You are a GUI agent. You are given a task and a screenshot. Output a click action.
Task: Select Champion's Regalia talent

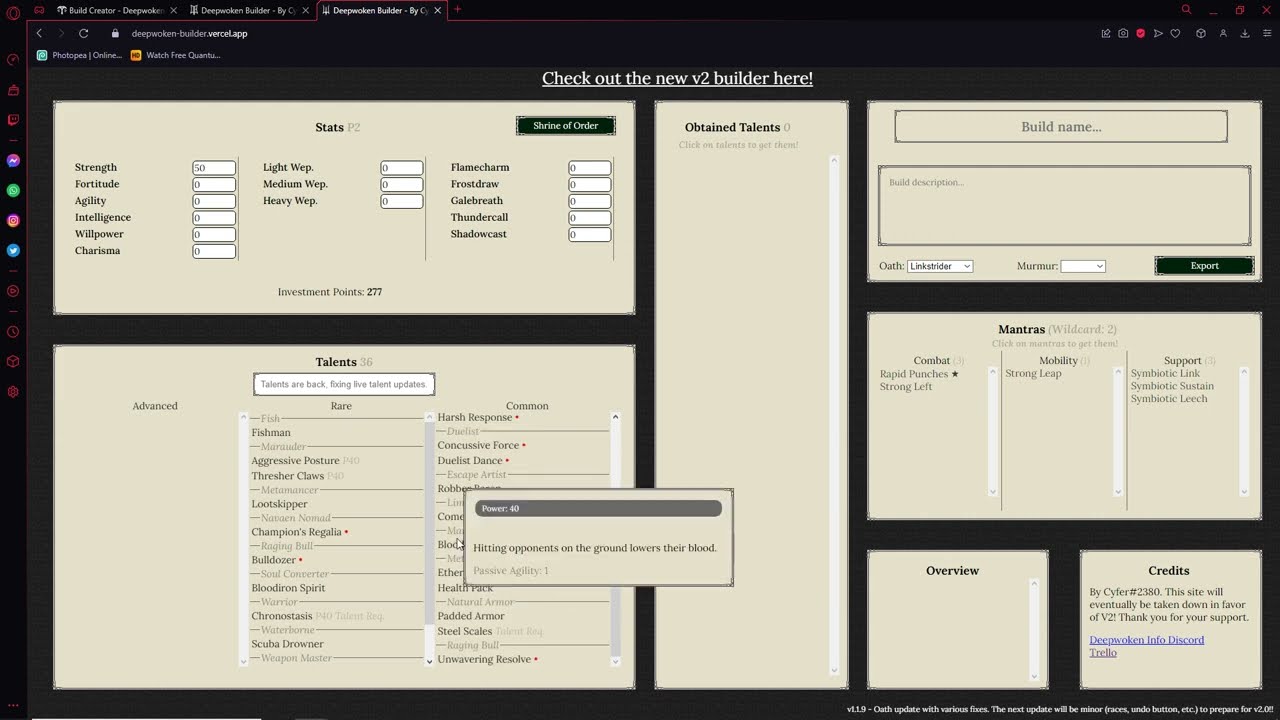296,532
